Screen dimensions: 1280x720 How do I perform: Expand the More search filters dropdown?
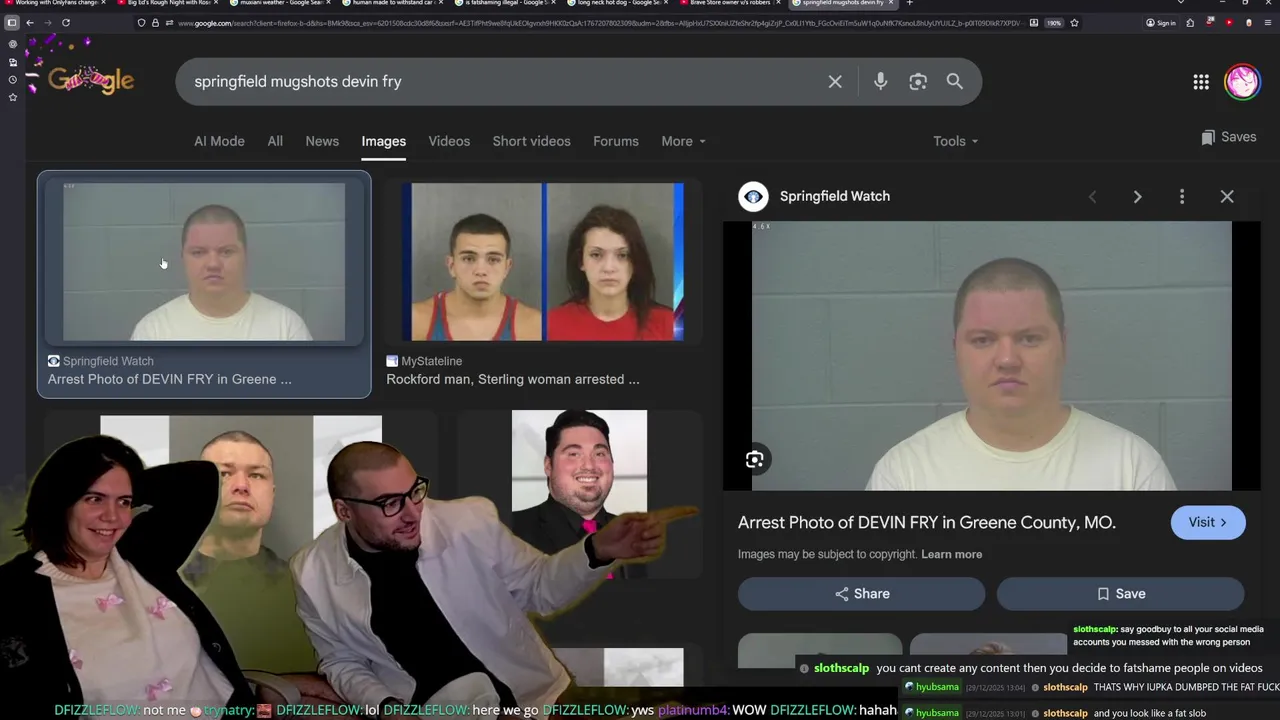pos(683,141)
